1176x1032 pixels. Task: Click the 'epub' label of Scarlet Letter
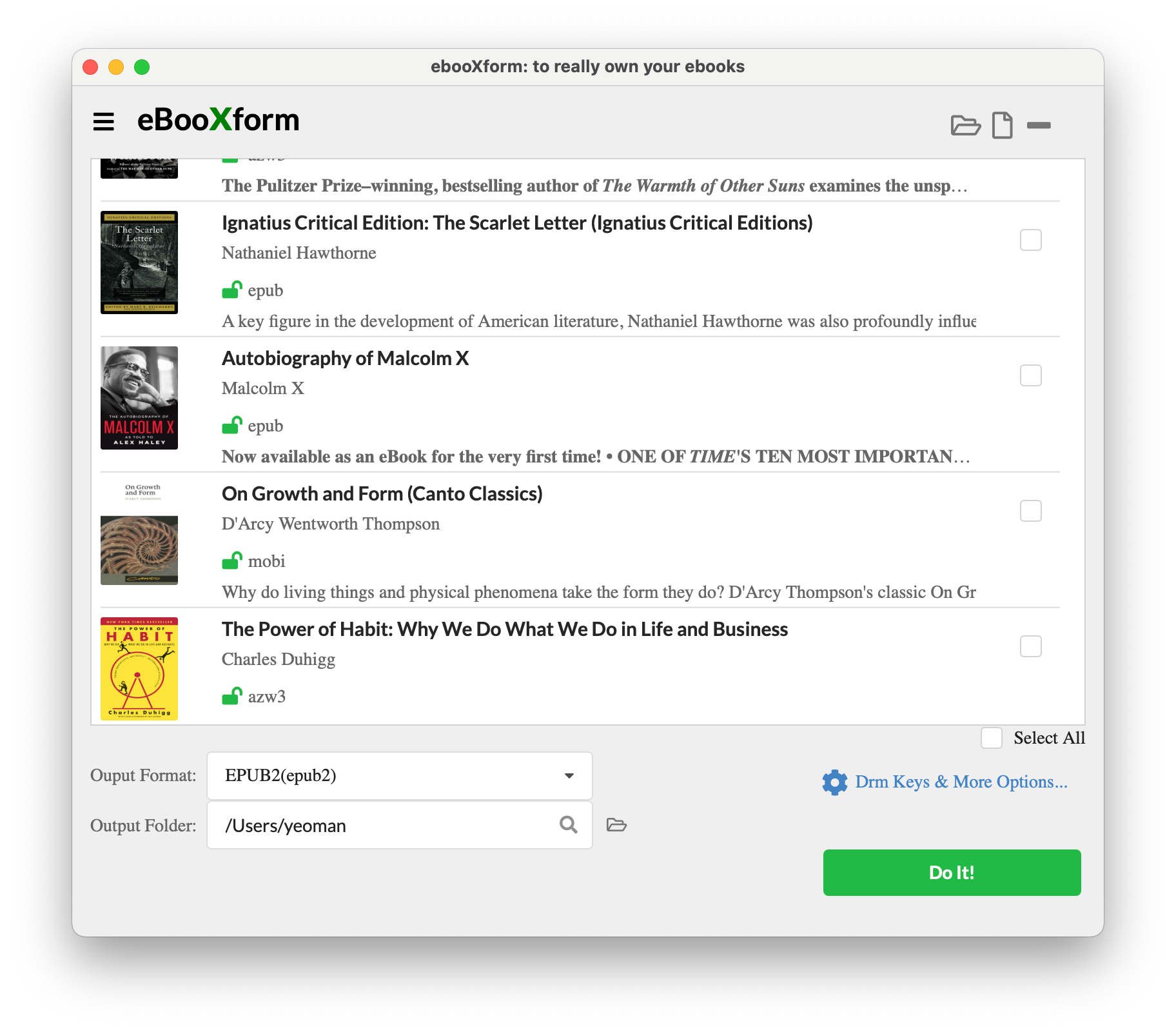click(x=266, y=291)
